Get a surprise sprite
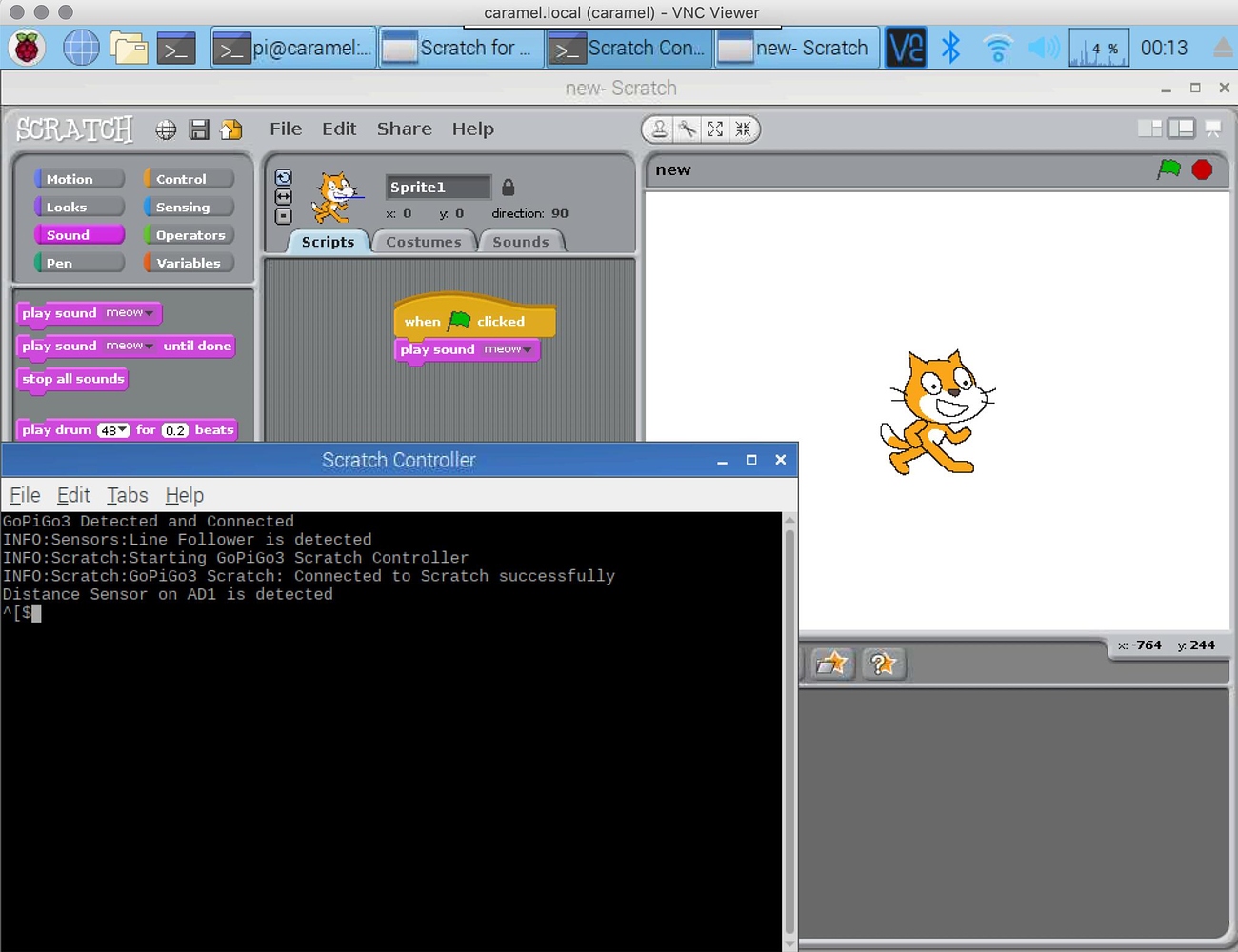Image resolution: width=1238 pixels, height=952 pixels. click(883, 664)
